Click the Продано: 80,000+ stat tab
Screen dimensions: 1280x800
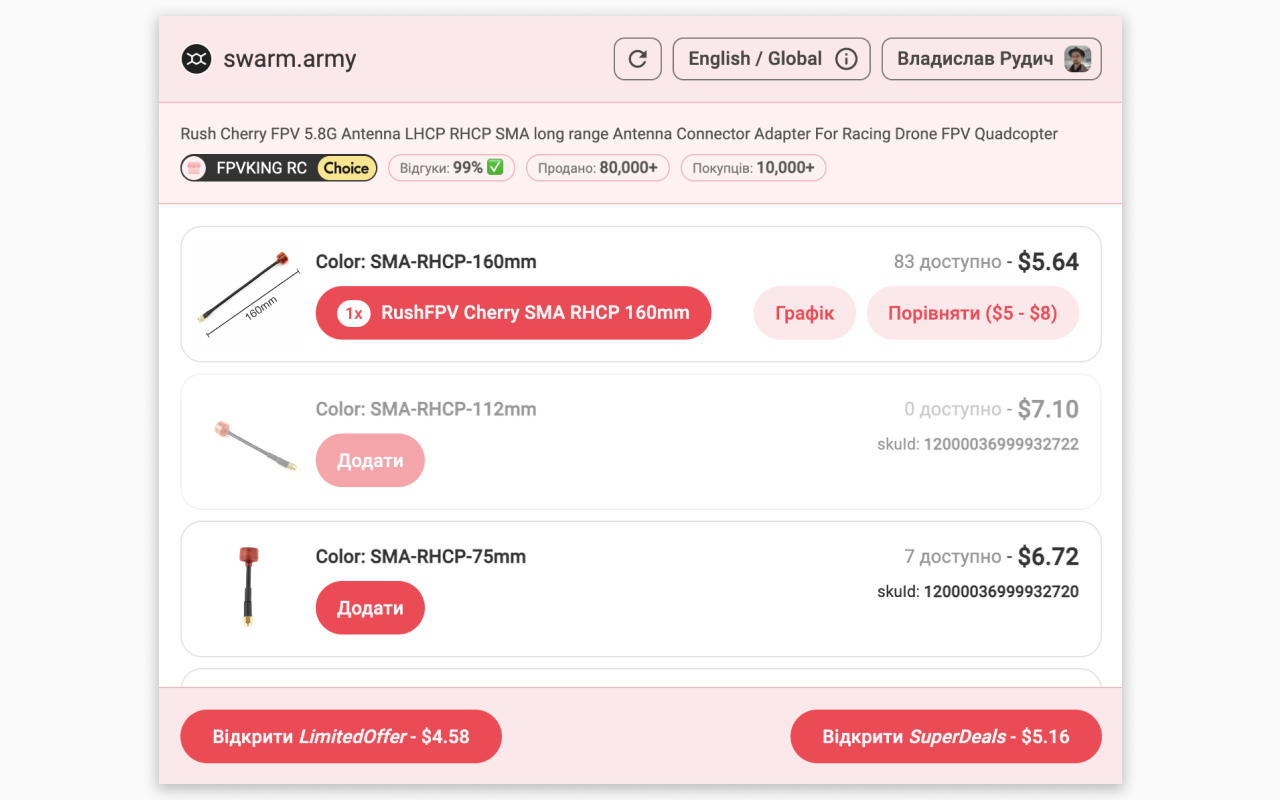(x=597, y=167)
